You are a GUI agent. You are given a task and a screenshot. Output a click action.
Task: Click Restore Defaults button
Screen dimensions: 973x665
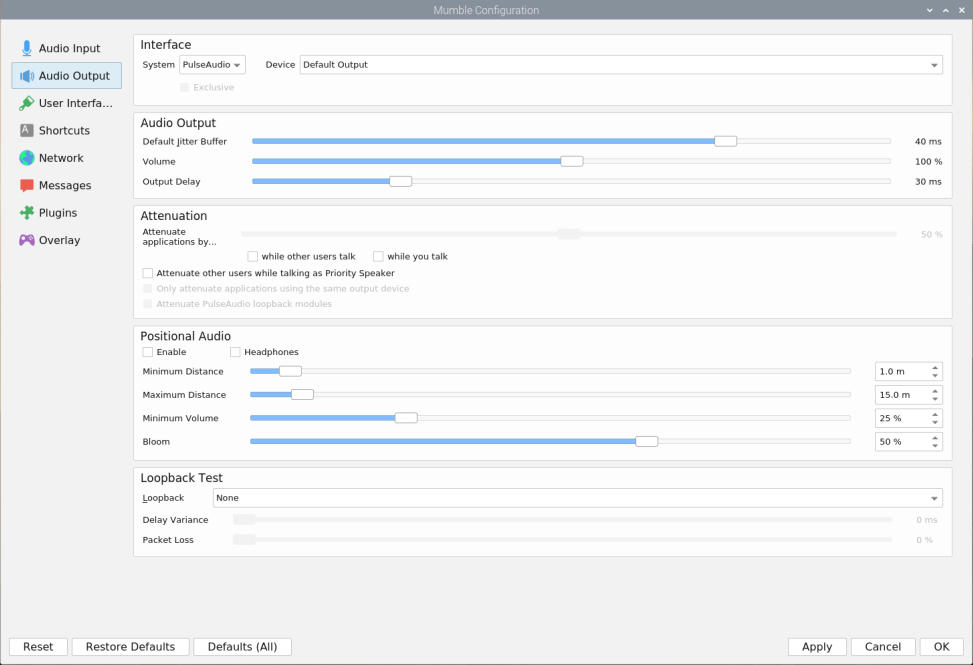click(130, 647)
